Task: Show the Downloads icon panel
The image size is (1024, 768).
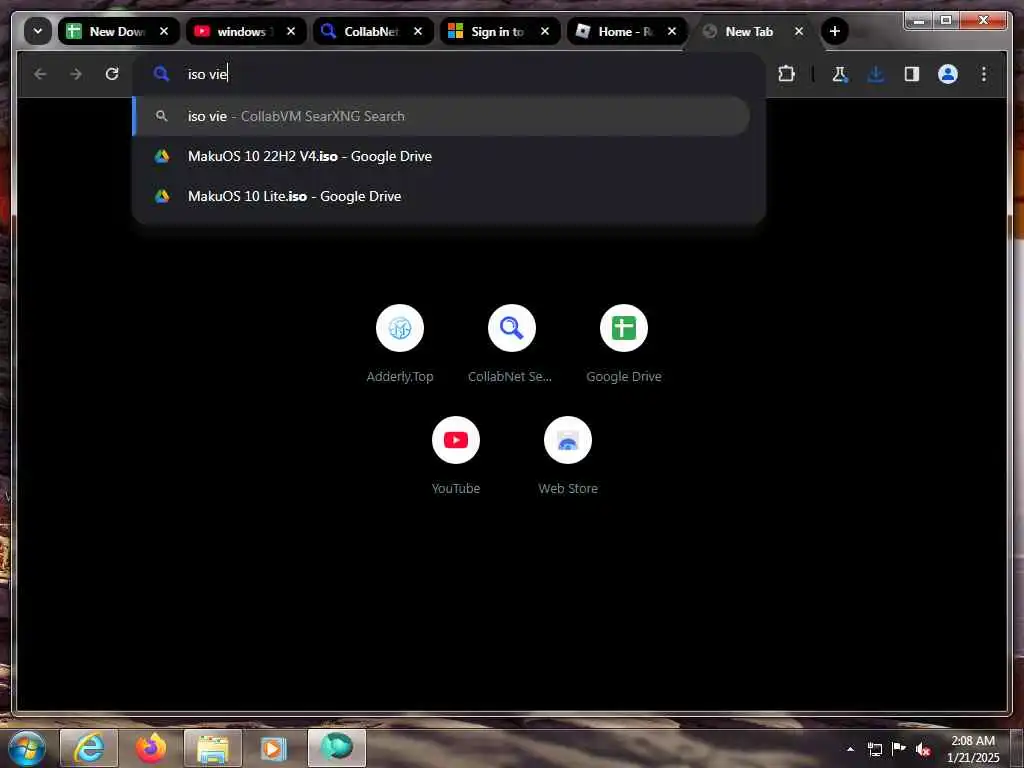Action: 876,74
